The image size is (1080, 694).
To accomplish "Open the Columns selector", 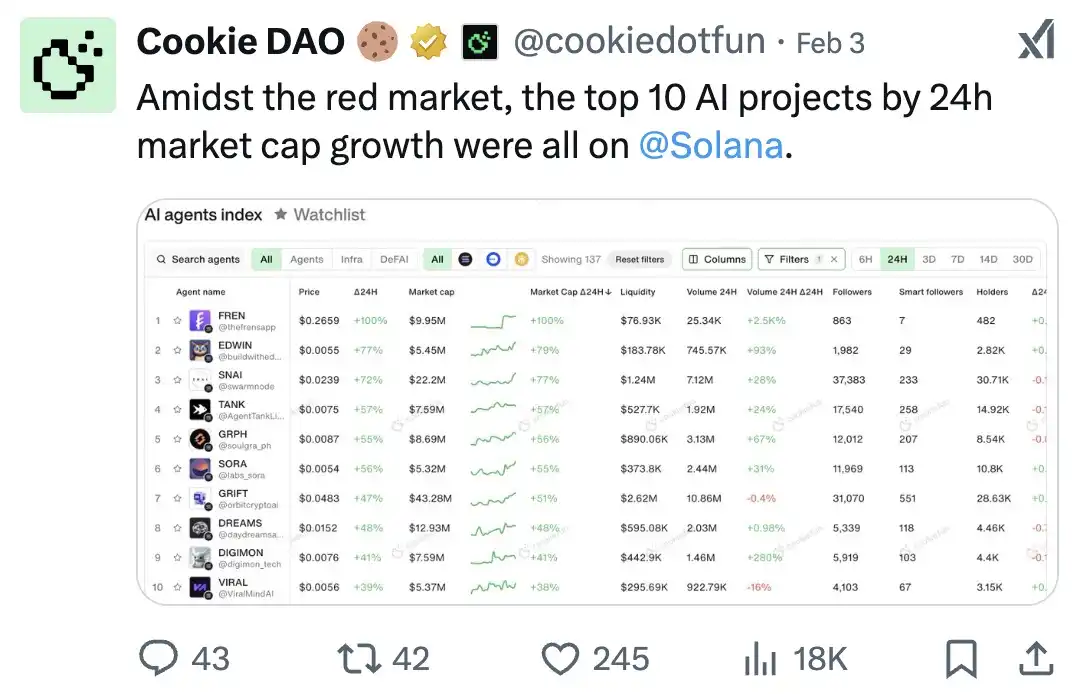I will pyautogui.click(x=717, y=259).
